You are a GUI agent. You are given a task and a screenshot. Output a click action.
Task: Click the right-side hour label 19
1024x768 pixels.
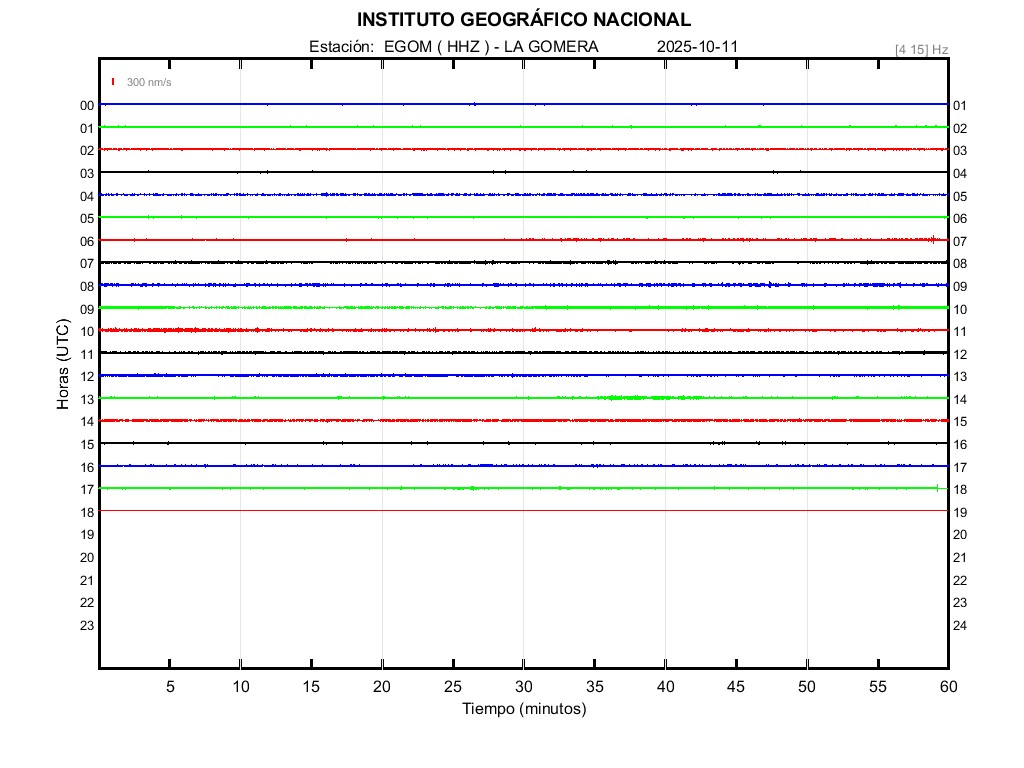(x=960, y=512)
